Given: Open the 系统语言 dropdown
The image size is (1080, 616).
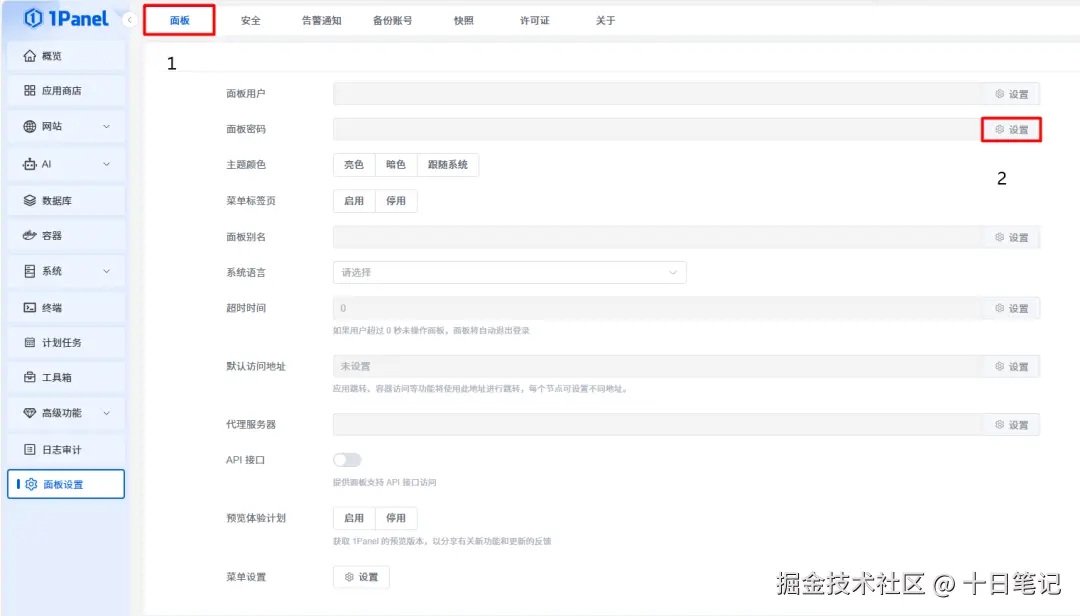Looking at the screenshot, I should [510, 272].
